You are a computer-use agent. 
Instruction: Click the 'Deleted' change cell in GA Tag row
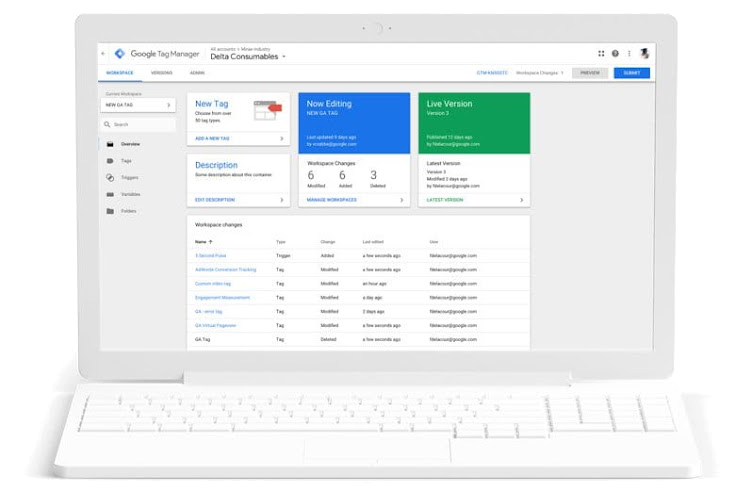click(328, 339)
